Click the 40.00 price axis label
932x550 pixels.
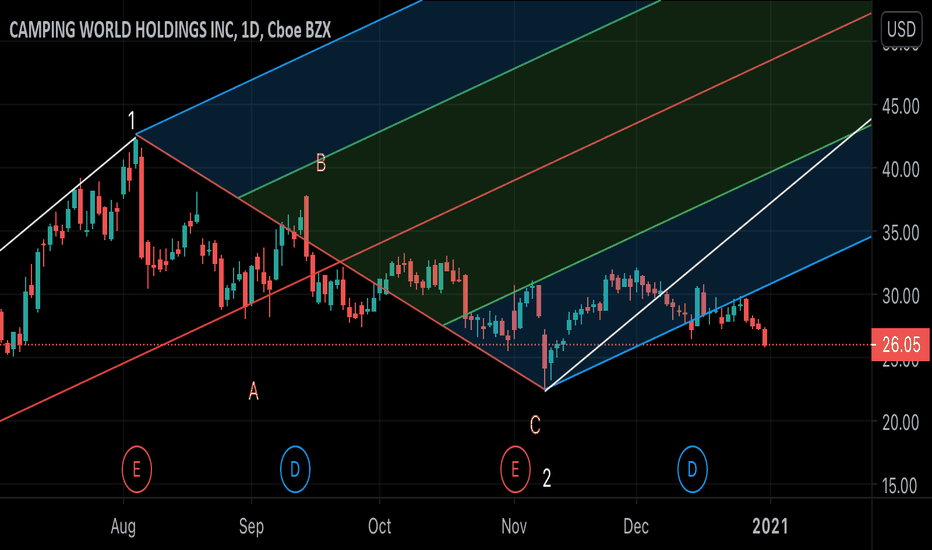900,169
